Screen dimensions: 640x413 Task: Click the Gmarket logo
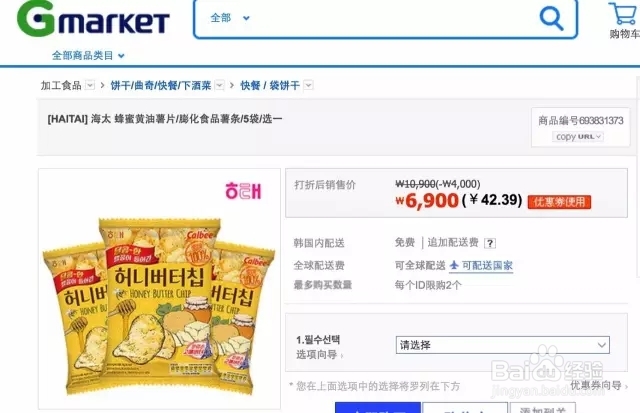tap(93, 19)
